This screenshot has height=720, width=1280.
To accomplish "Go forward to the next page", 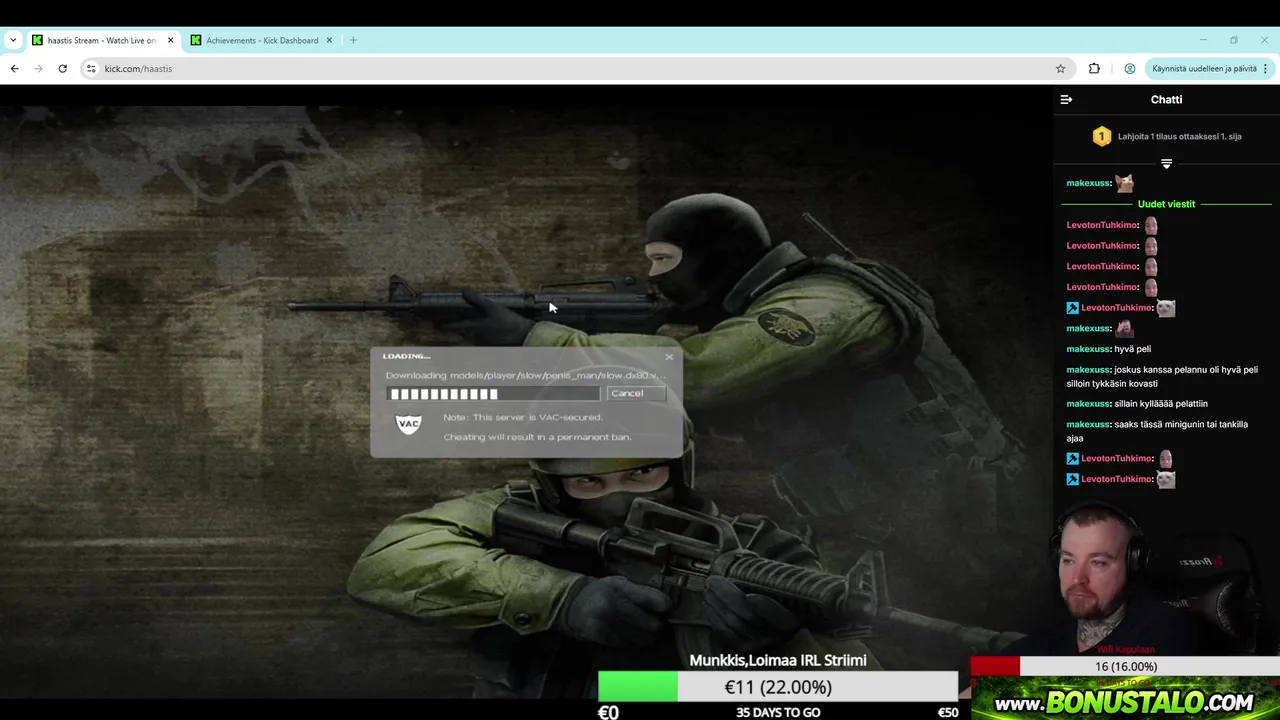I will [38, 68].
